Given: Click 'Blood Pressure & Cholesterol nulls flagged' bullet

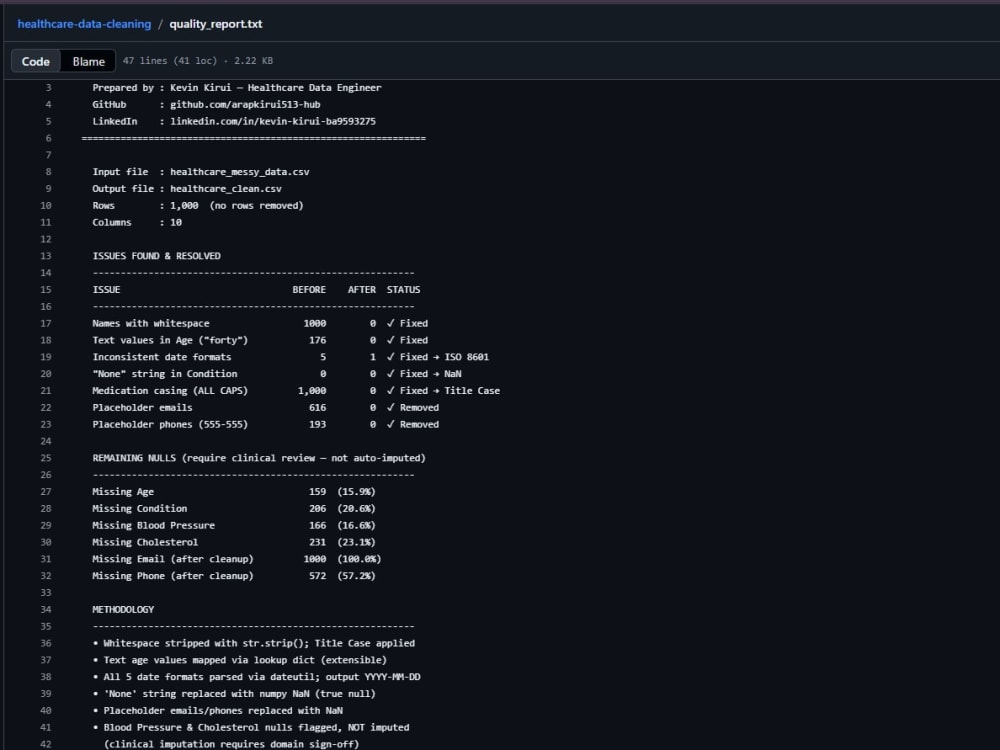Looking at the screenshot, I should (x=251, y=727).
